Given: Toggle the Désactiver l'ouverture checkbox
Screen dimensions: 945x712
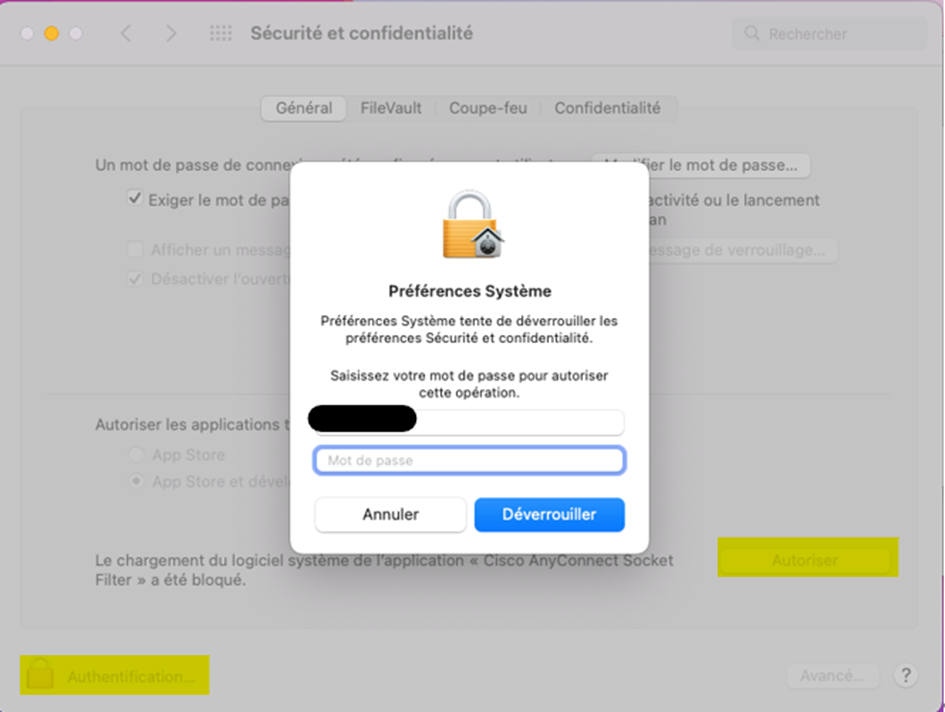Looking at the screenshot, I should coord(135,279).
